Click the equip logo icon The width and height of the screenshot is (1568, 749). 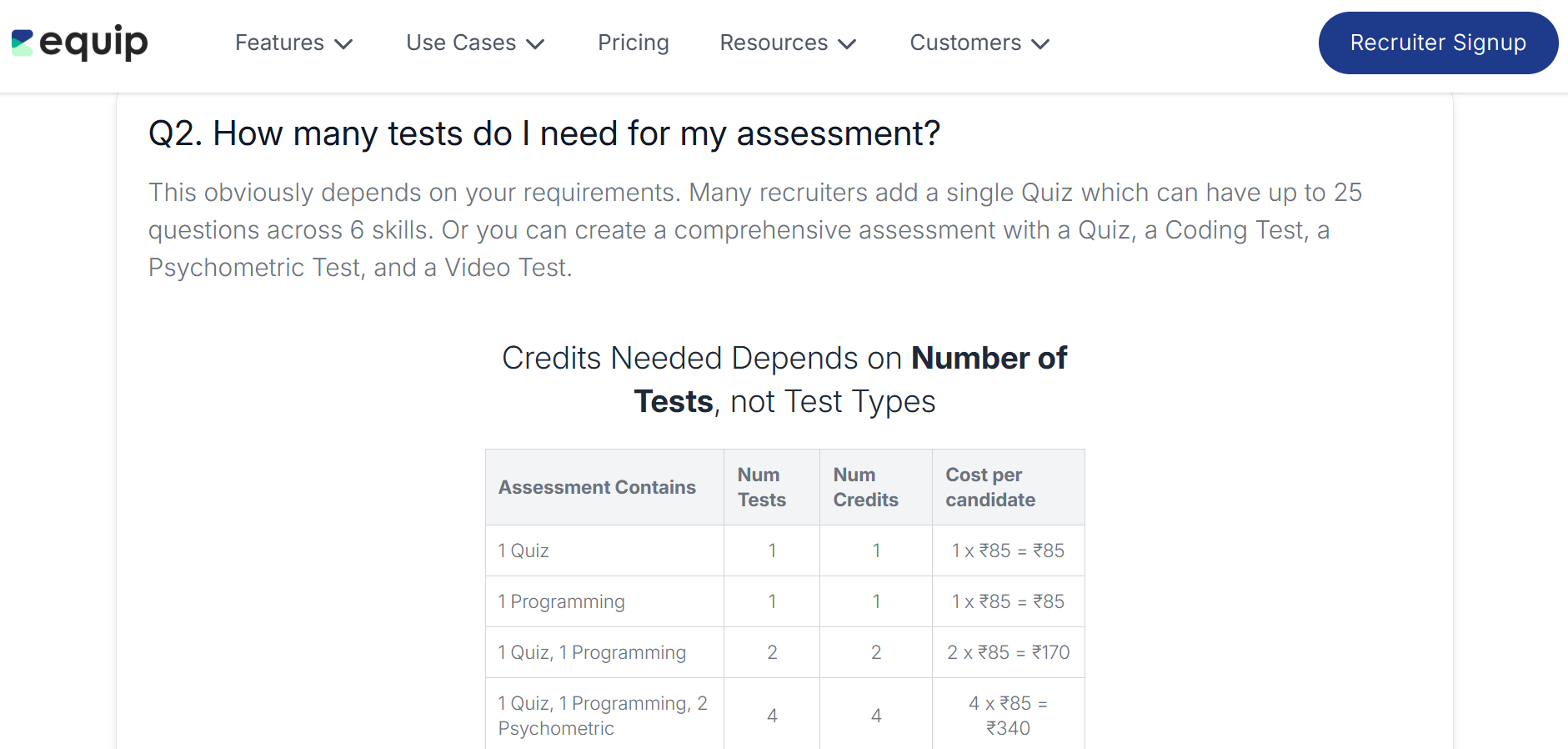tap(23, 43)
